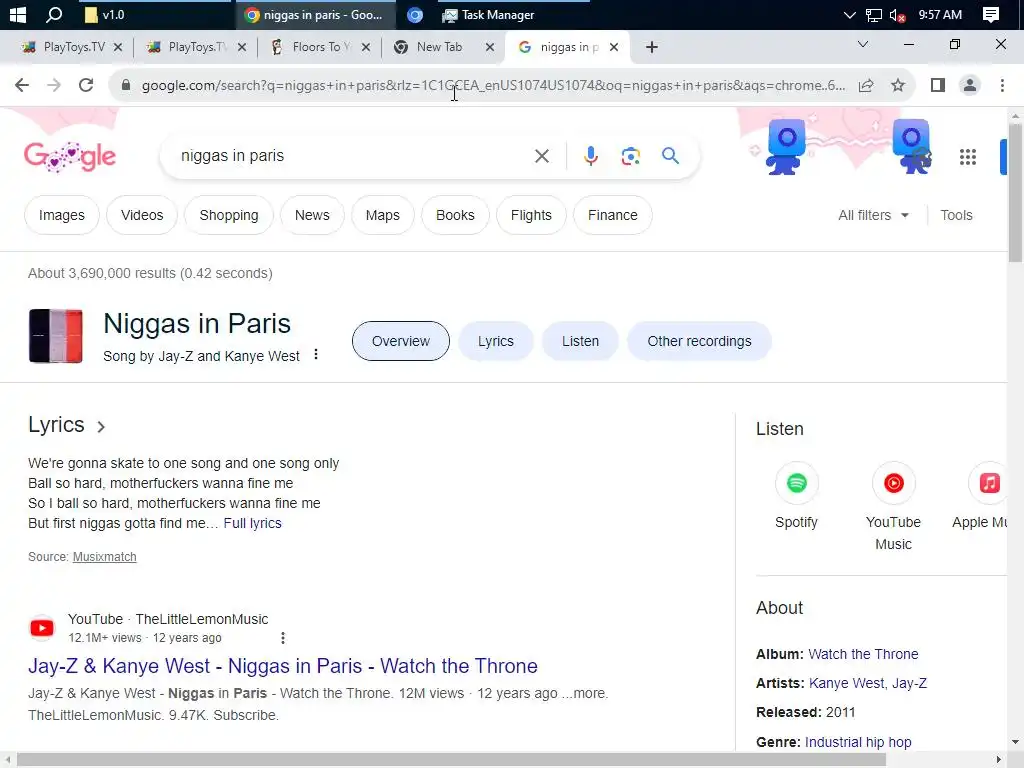
Task: Open more options beside song subtitle
Action: 316,354
